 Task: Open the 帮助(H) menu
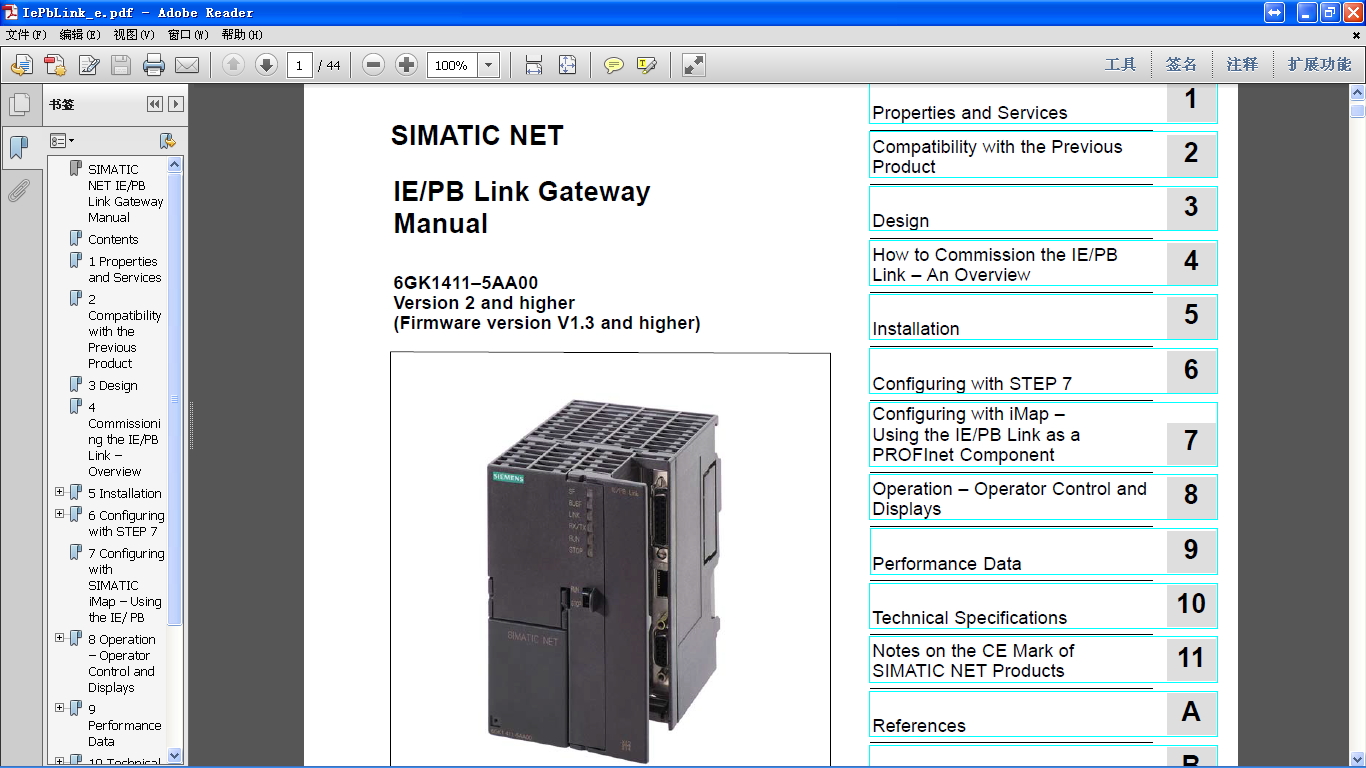point(242,34)
